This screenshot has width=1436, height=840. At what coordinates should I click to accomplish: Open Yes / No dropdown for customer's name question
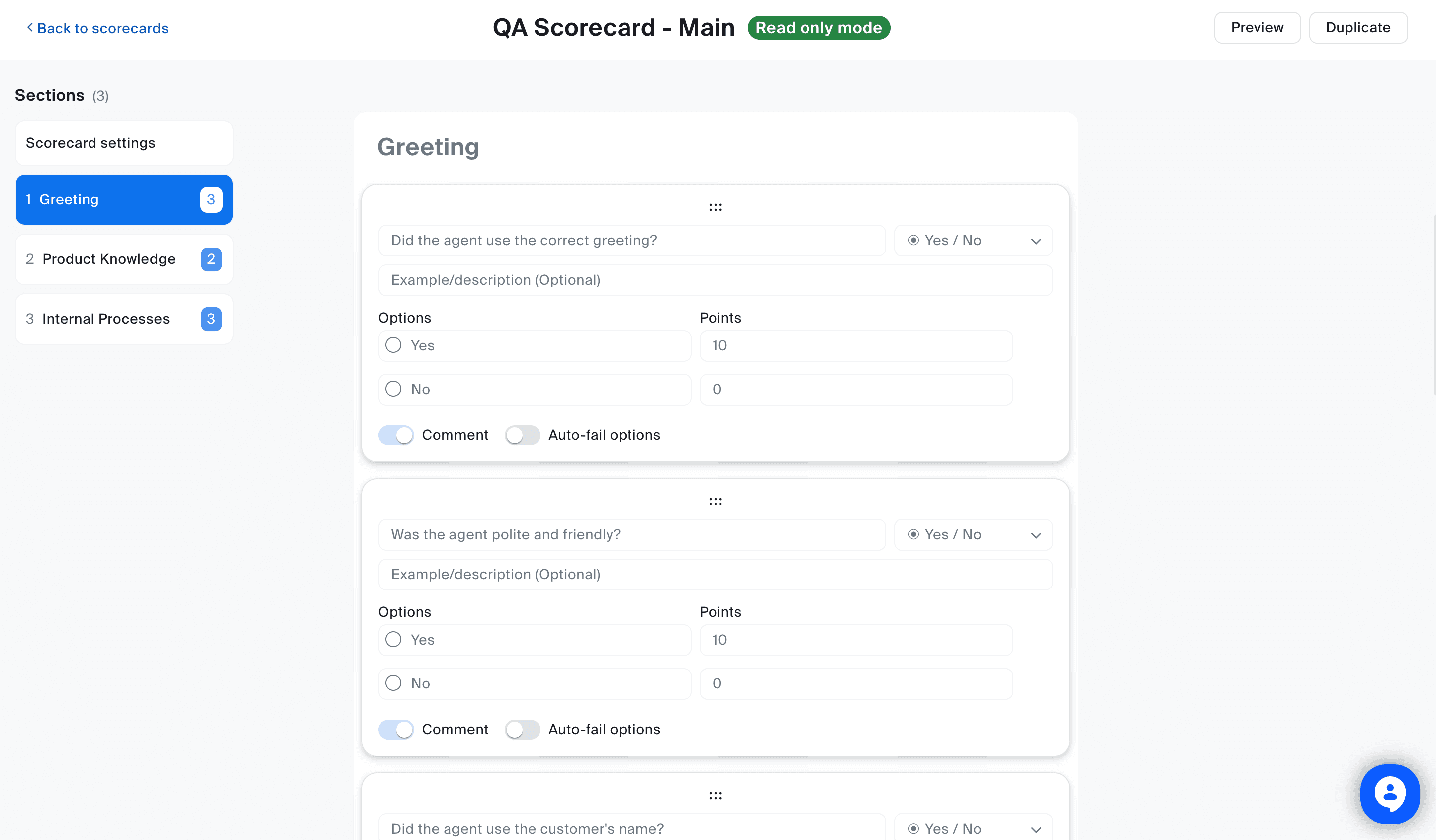click(x=973, y=828)
